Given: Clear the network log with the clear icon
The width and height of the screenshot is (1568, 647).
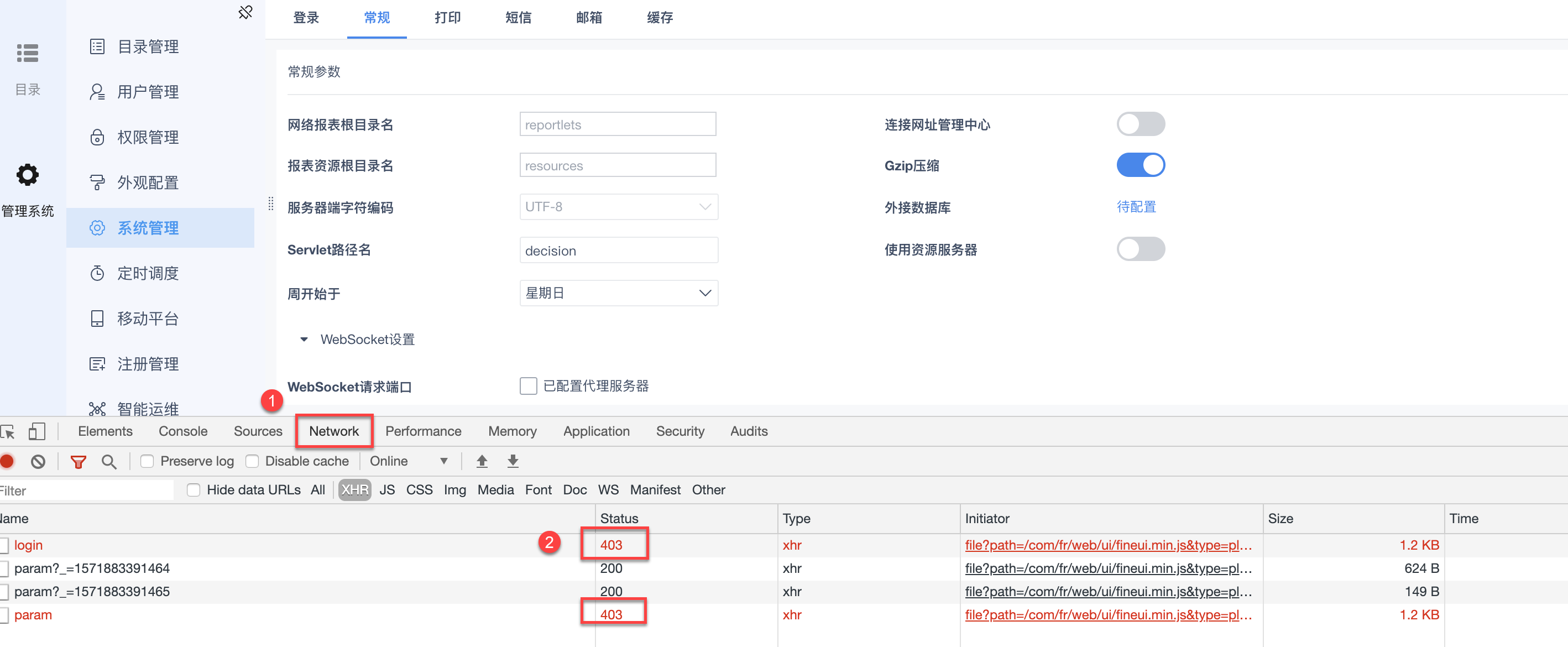Looking at the screenshot, I should pyautogui.click(x=38, y=462).
